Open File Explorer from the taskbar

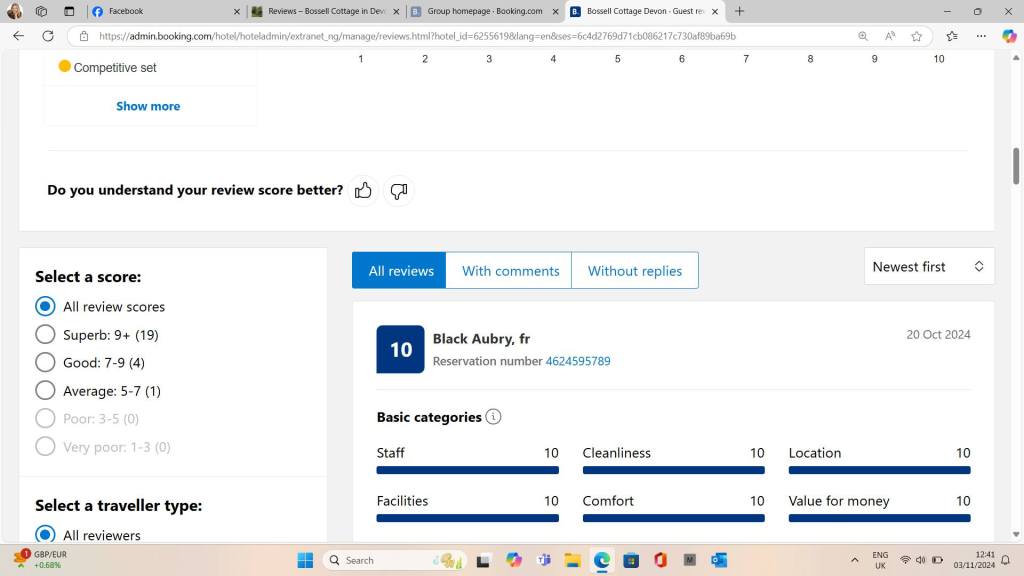click(572, 560)
